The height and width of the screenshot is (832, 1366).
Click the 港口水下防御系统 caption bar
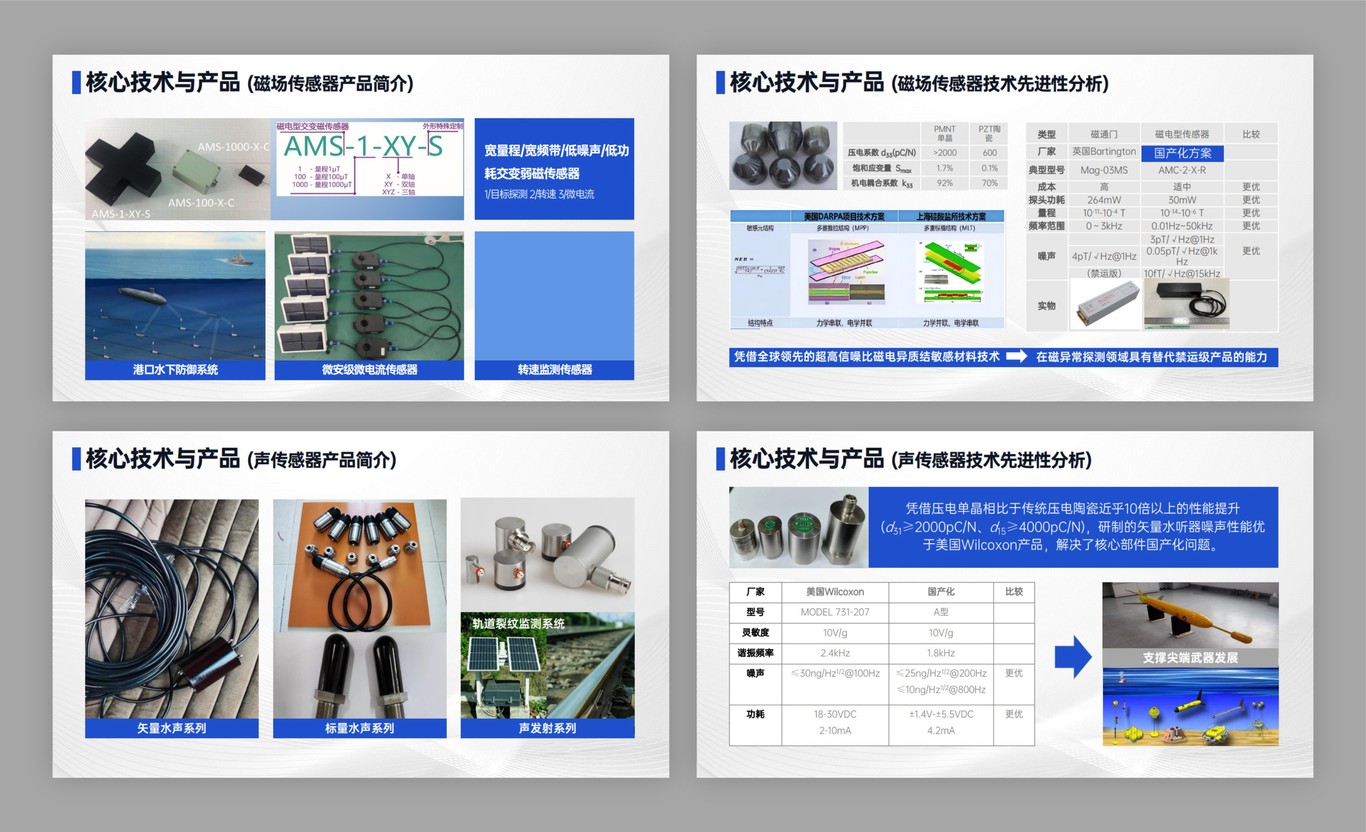point(175,370)
